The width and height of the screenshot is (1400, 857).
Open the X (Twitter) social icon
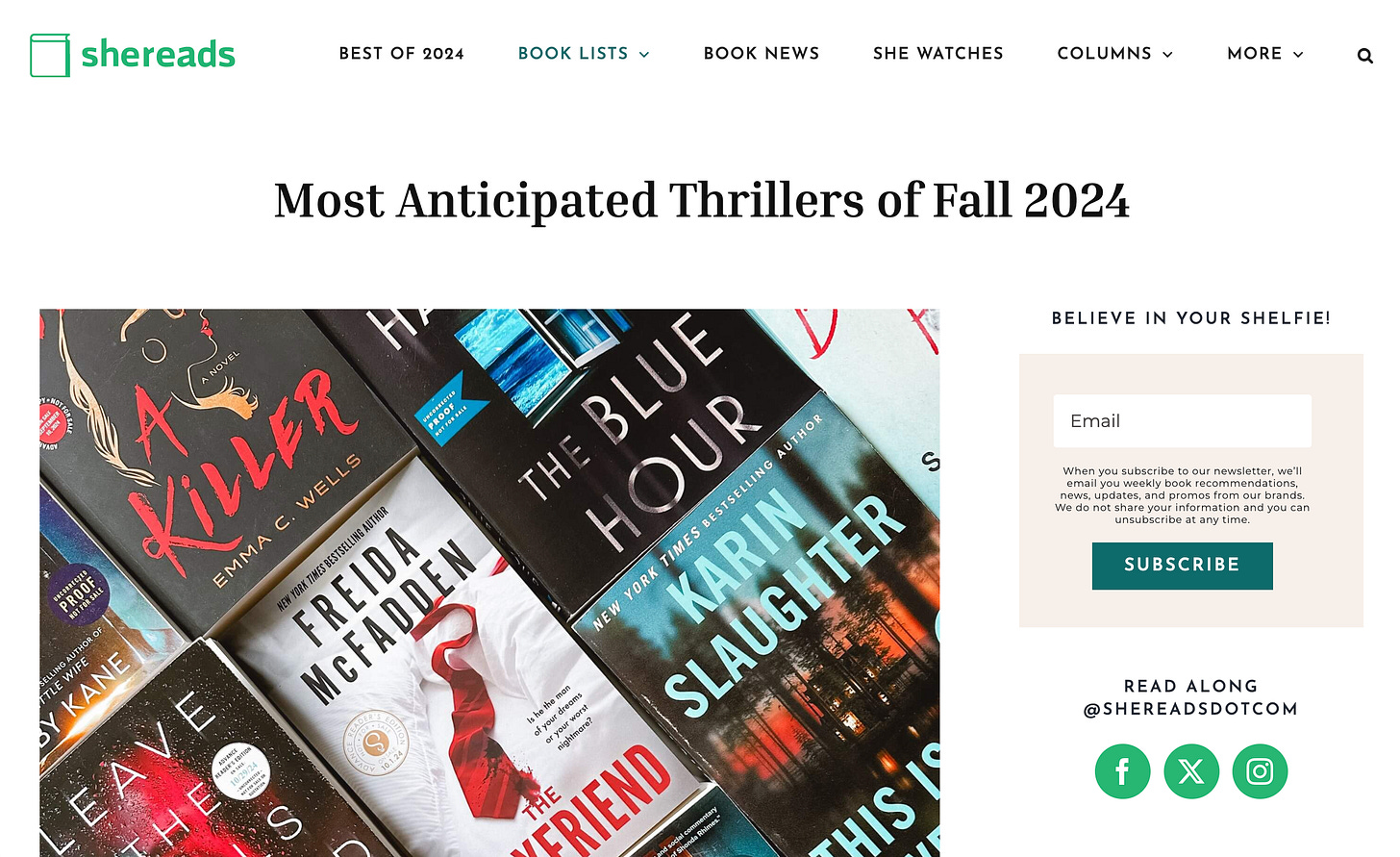[1191, 771]
